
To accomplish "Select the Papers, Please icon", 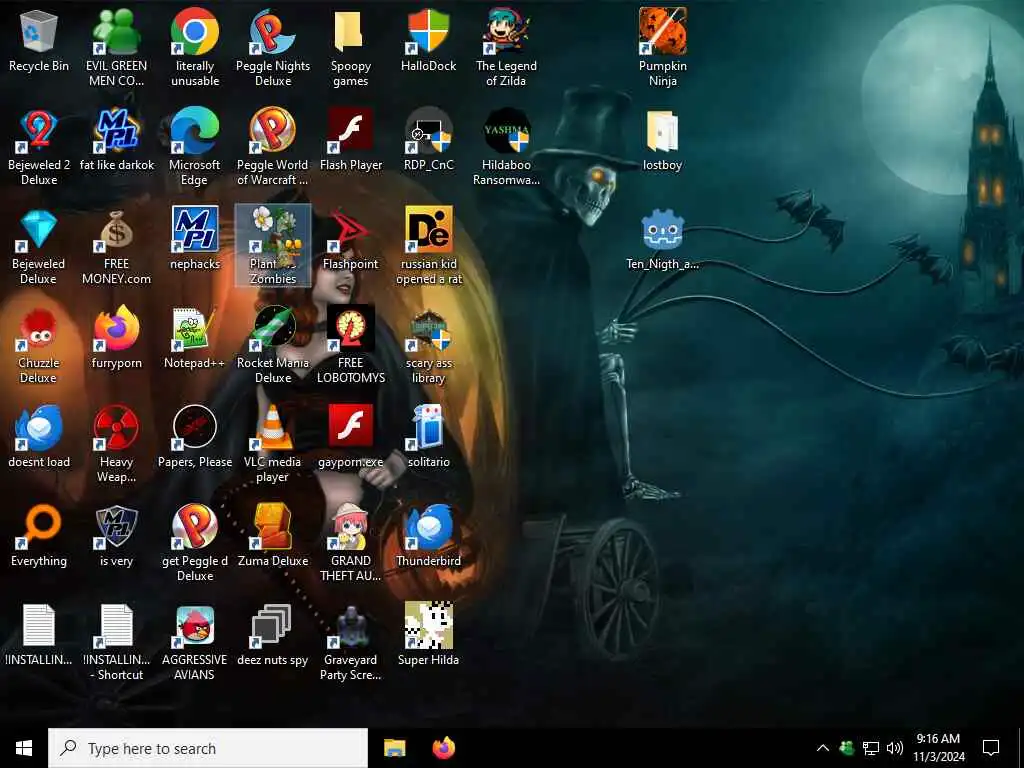I will coord(195,436).
